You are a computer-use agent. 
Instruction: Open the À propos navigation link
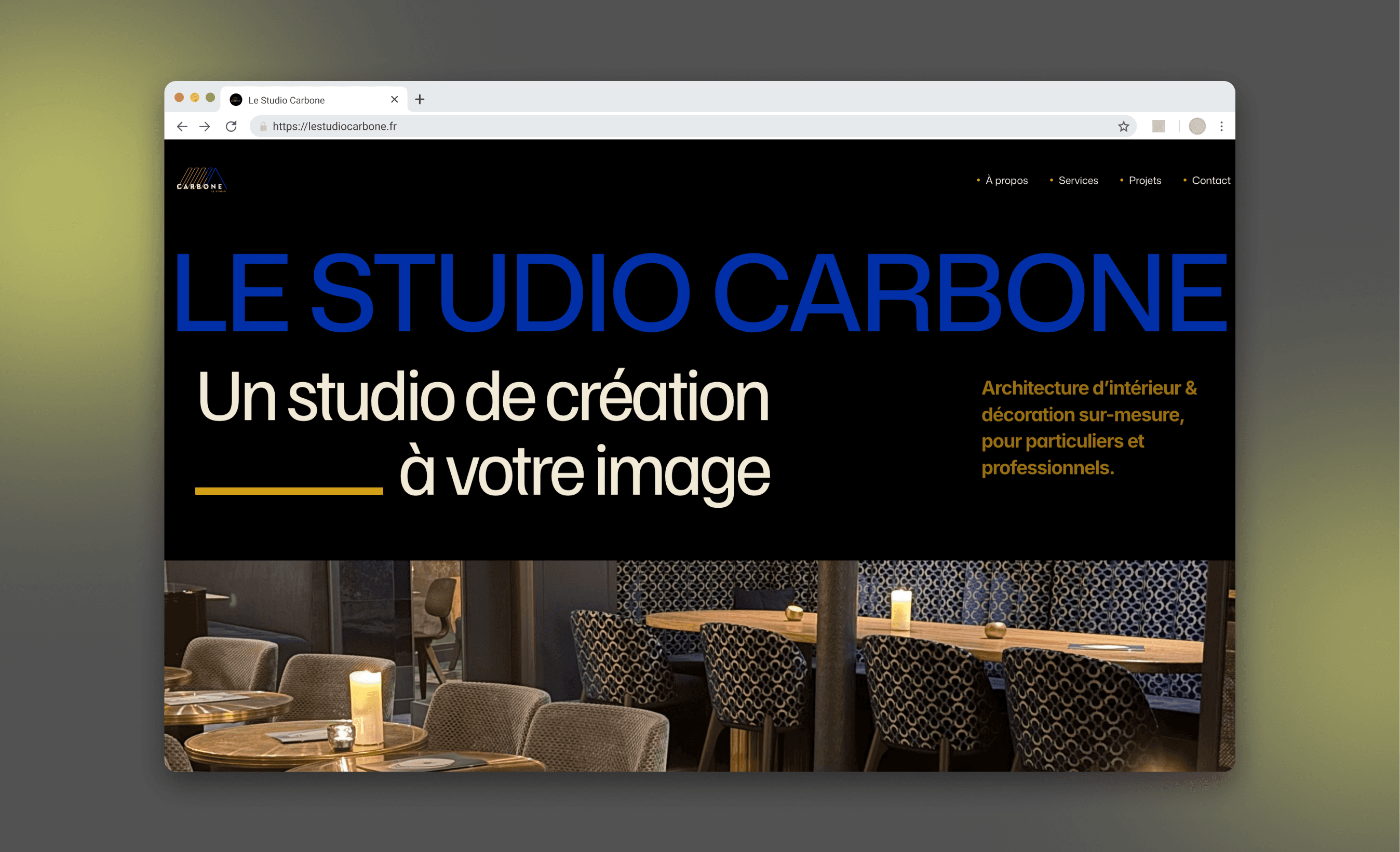coord(1006,180)
